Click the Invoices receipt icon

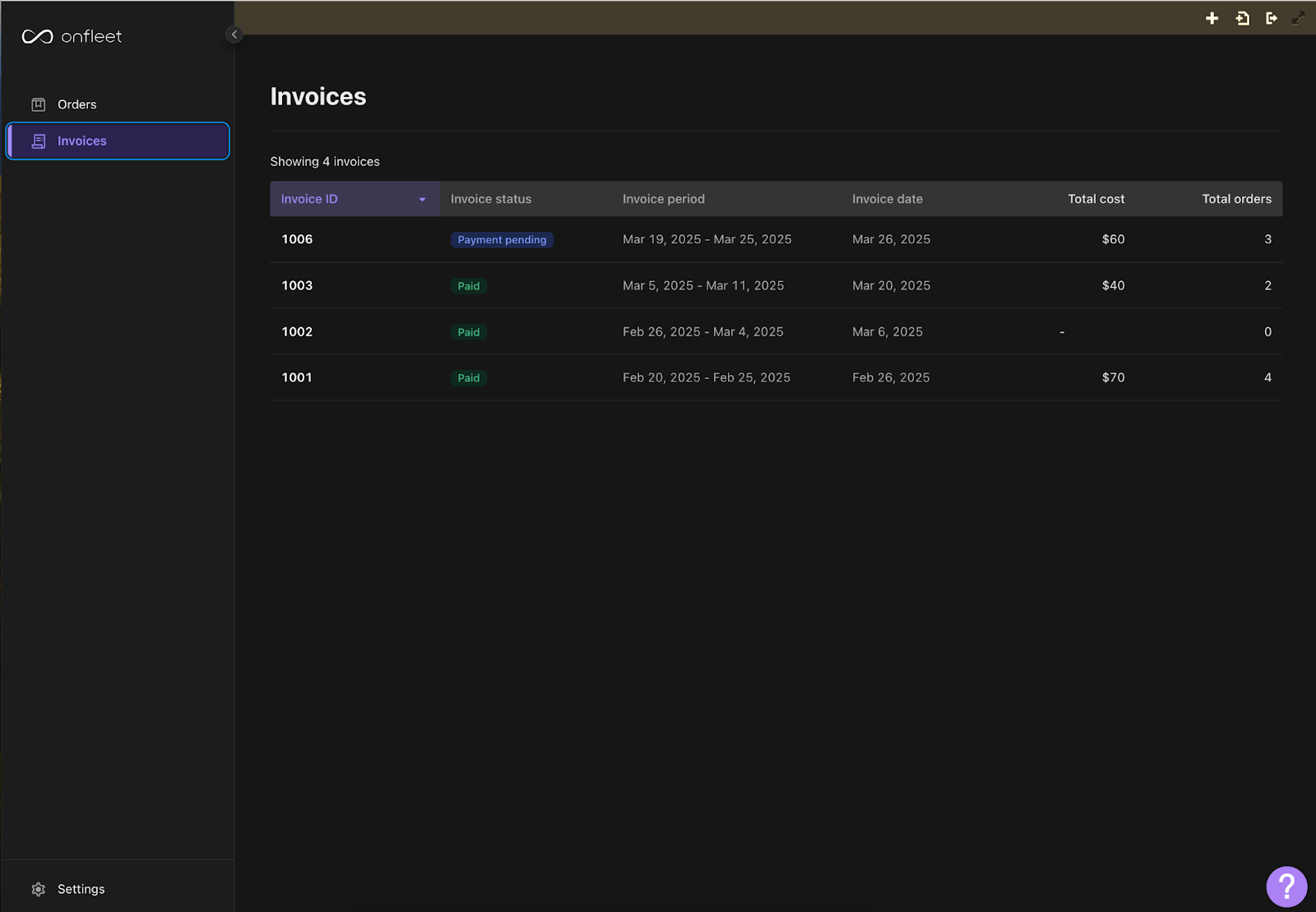(39, 141)
